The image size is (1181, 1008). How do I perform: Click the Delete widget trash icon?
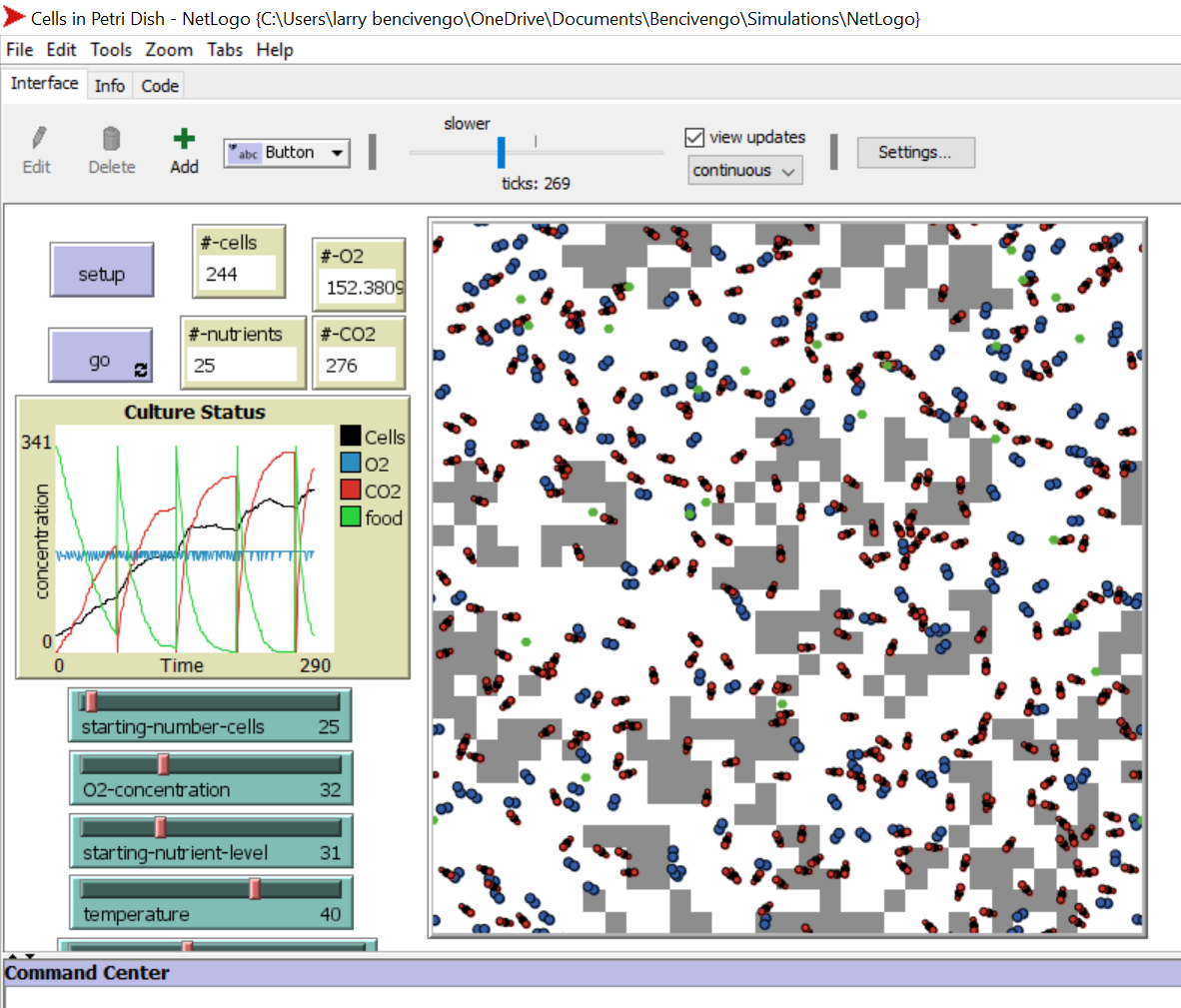(111, 137)
